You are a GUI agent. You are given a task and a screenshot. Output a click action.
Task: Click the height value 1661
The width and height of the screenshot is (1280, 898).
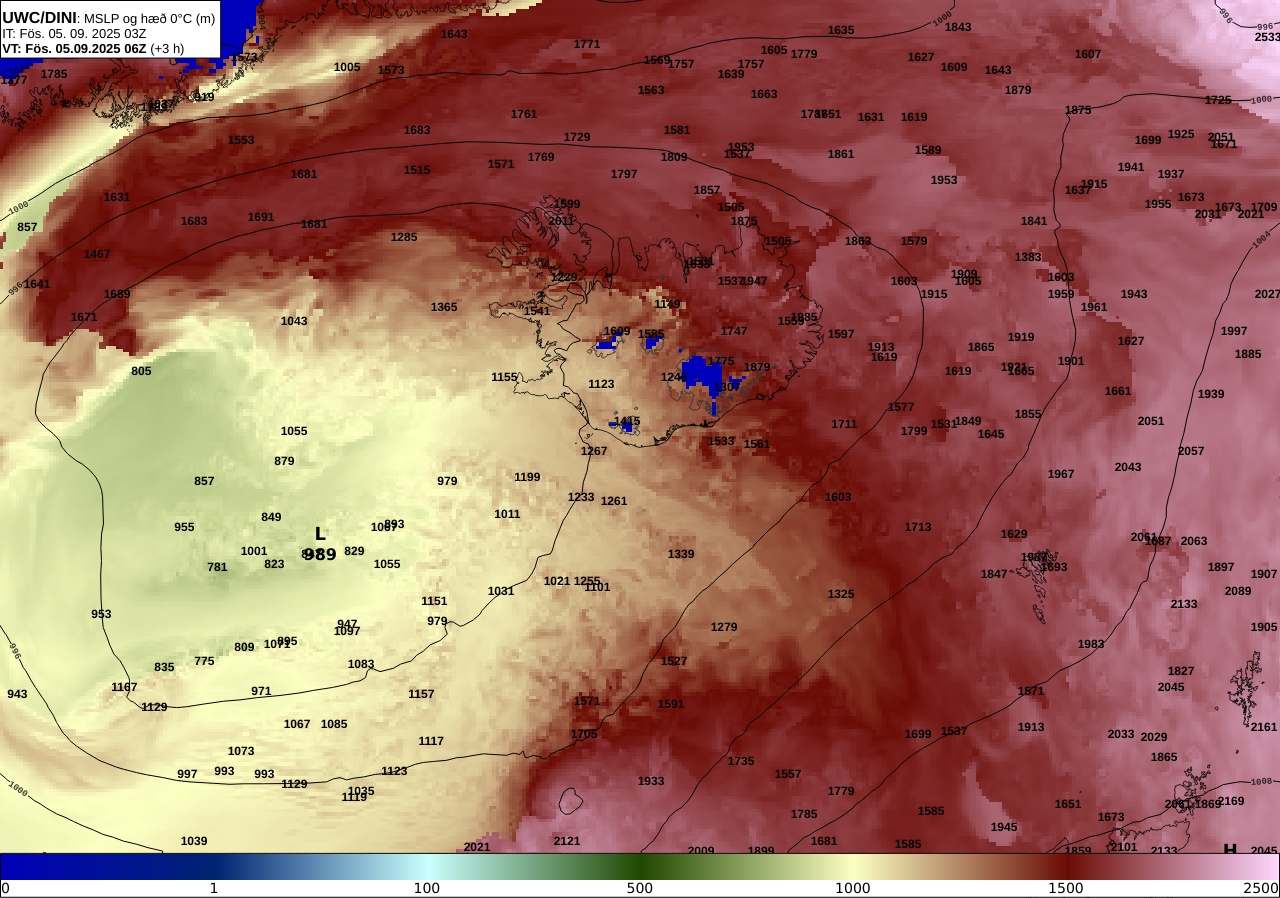tap(1118, 391)
